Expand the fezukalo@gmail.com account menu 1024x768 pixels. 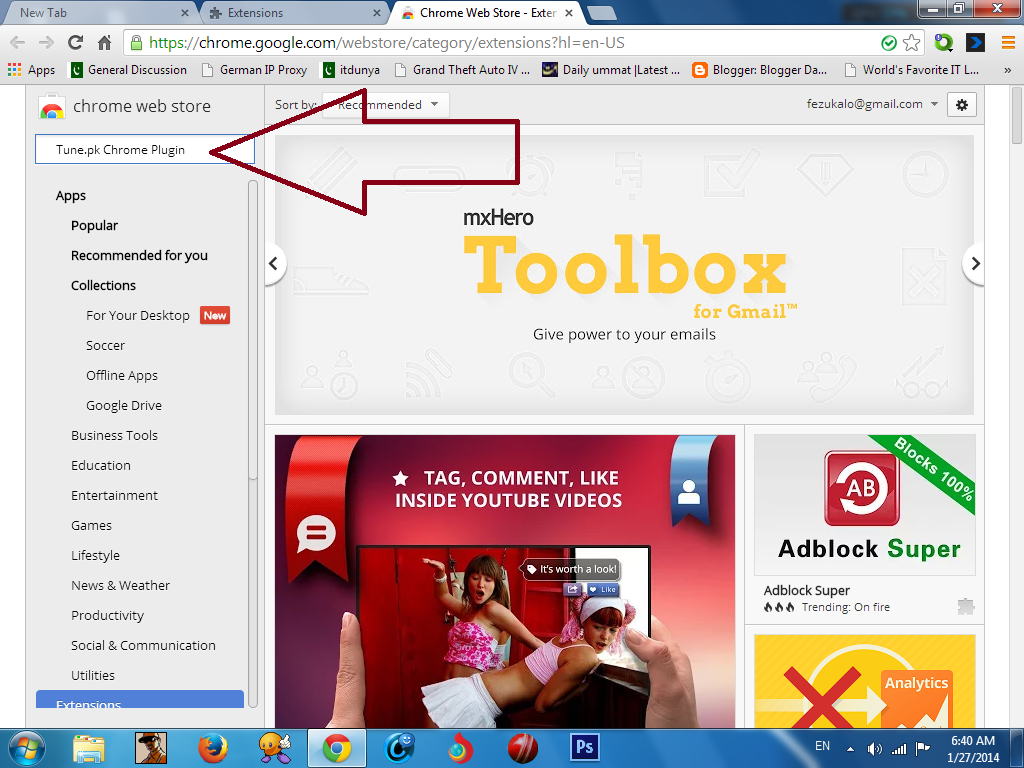[x=872, y=104]
